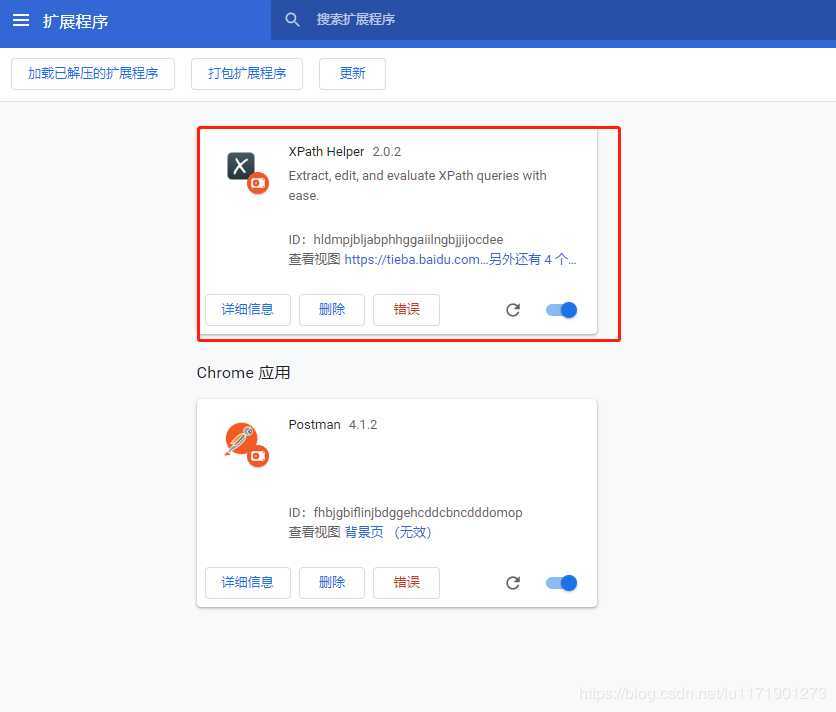Reload the Postman app
The image size is (836, 712).
coord(513,583)
